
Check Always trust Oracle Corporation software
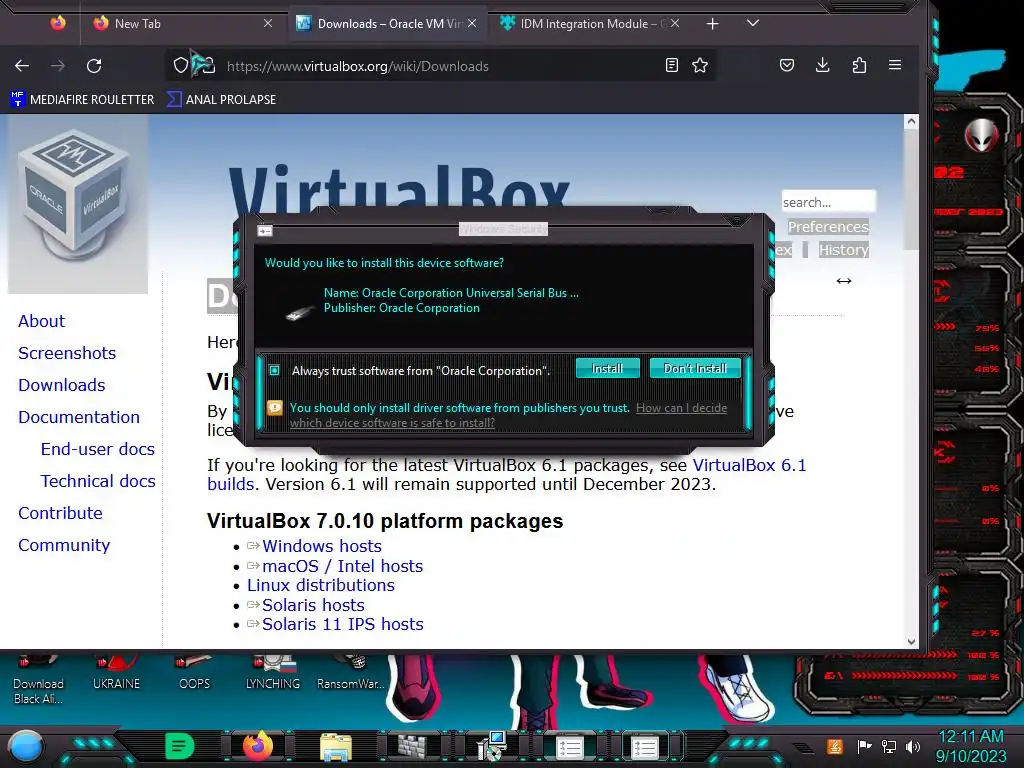tap(275, 370)
